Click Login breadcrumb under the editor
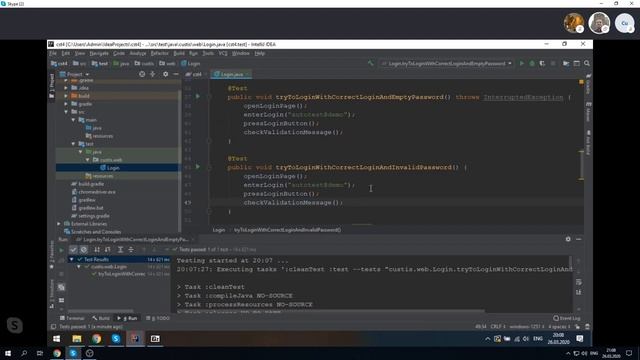 click(219, 230)
